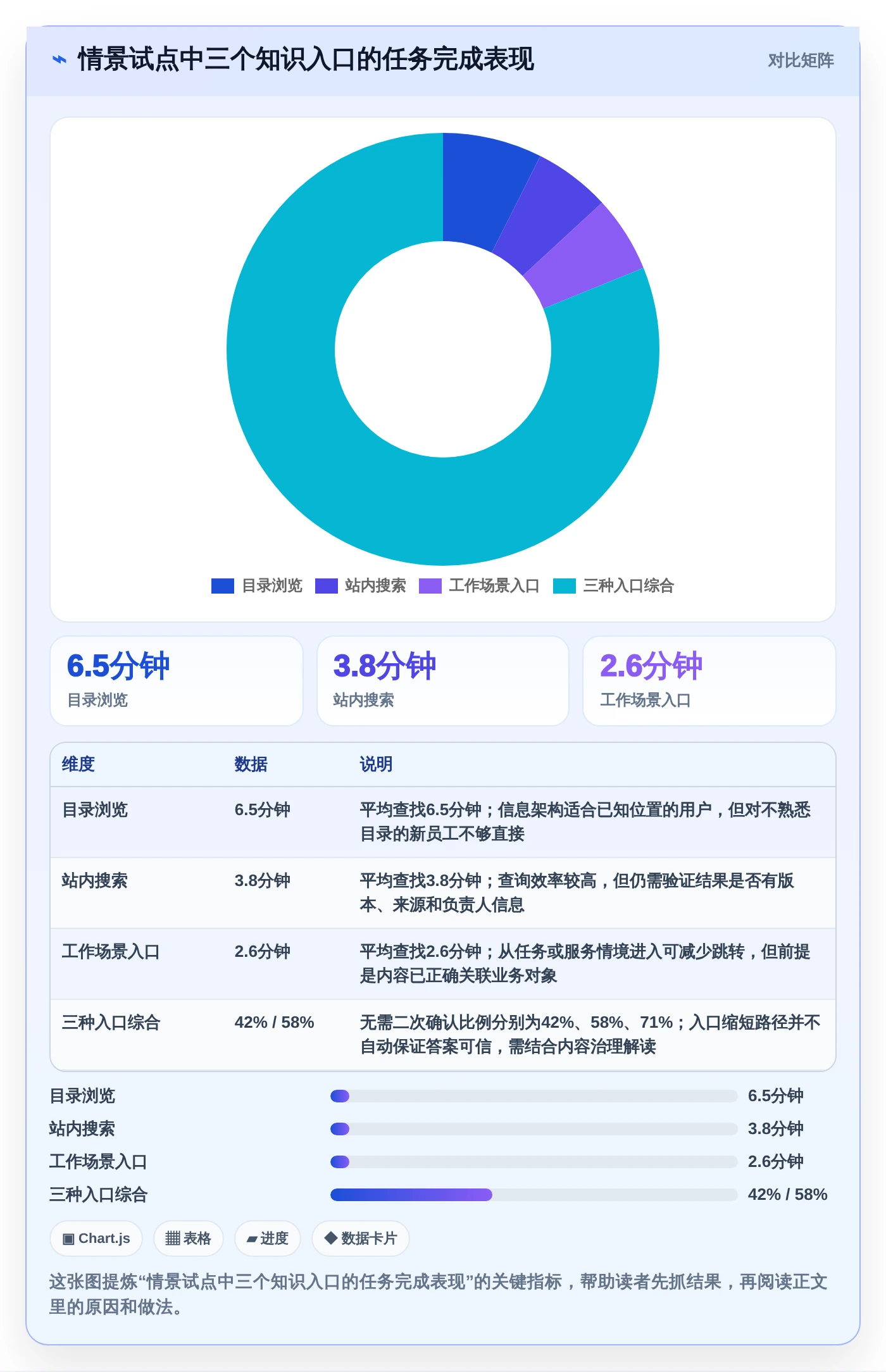The height and width of the screenshot is (1372, 886).
Task: Click the 工作场景入口 table row name
Action: [111, 952]
